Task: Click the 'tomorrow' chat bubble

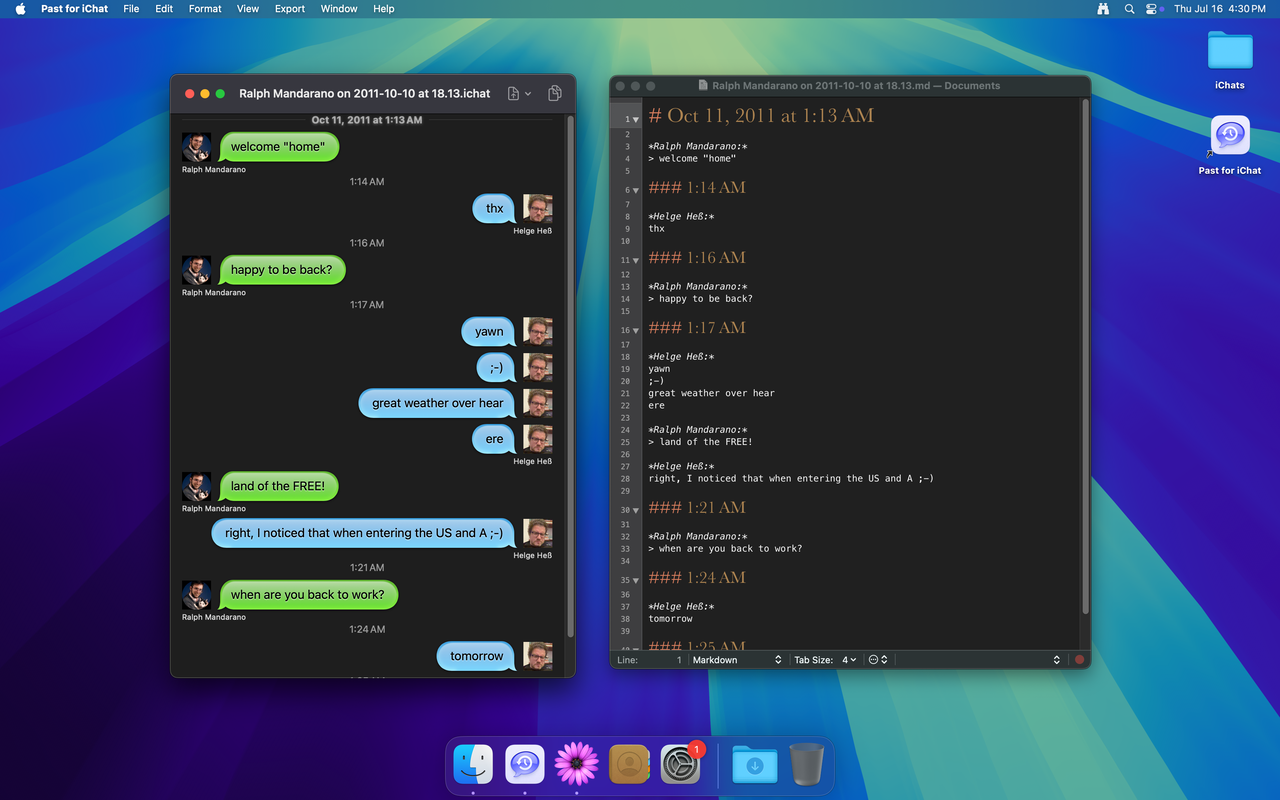Action: [x=476, y=656]
